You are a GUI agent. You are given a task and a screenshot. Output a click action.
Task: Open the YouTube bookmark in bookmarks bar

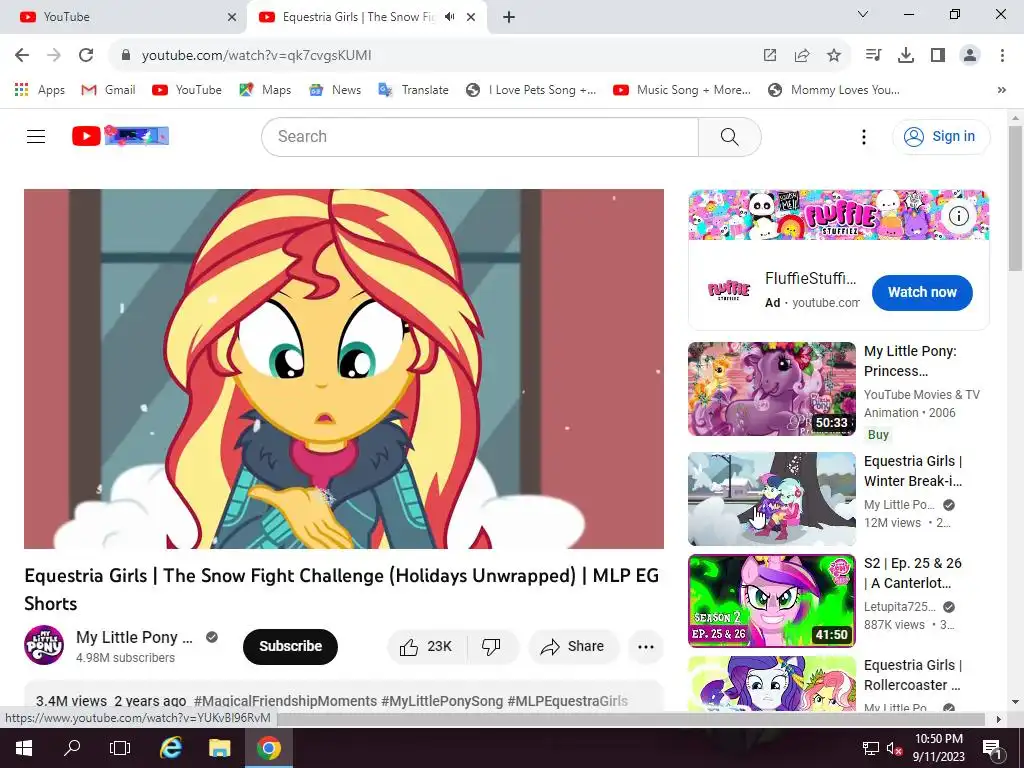pyautogui.click(x=187, y=90)
